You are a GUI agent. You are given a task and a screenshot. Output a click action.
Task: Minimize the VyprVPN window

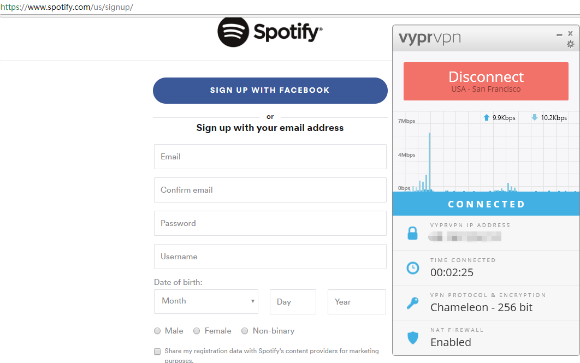point(559,35)
